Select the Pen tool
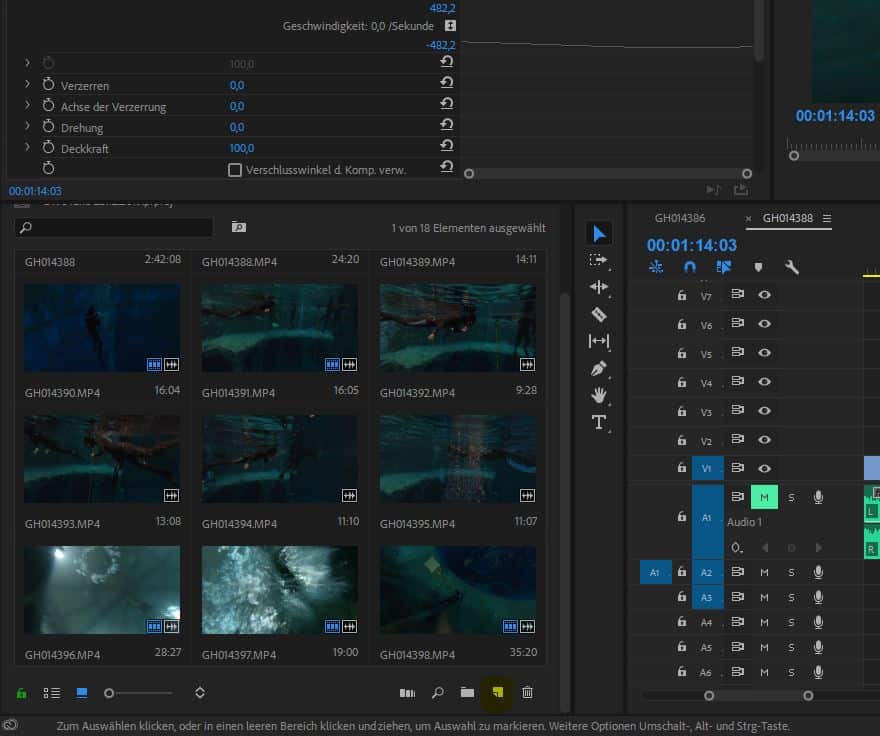Image resolution: width=880 pixels, height=736 pixels. pyautogui.click(x=598, y=368)
